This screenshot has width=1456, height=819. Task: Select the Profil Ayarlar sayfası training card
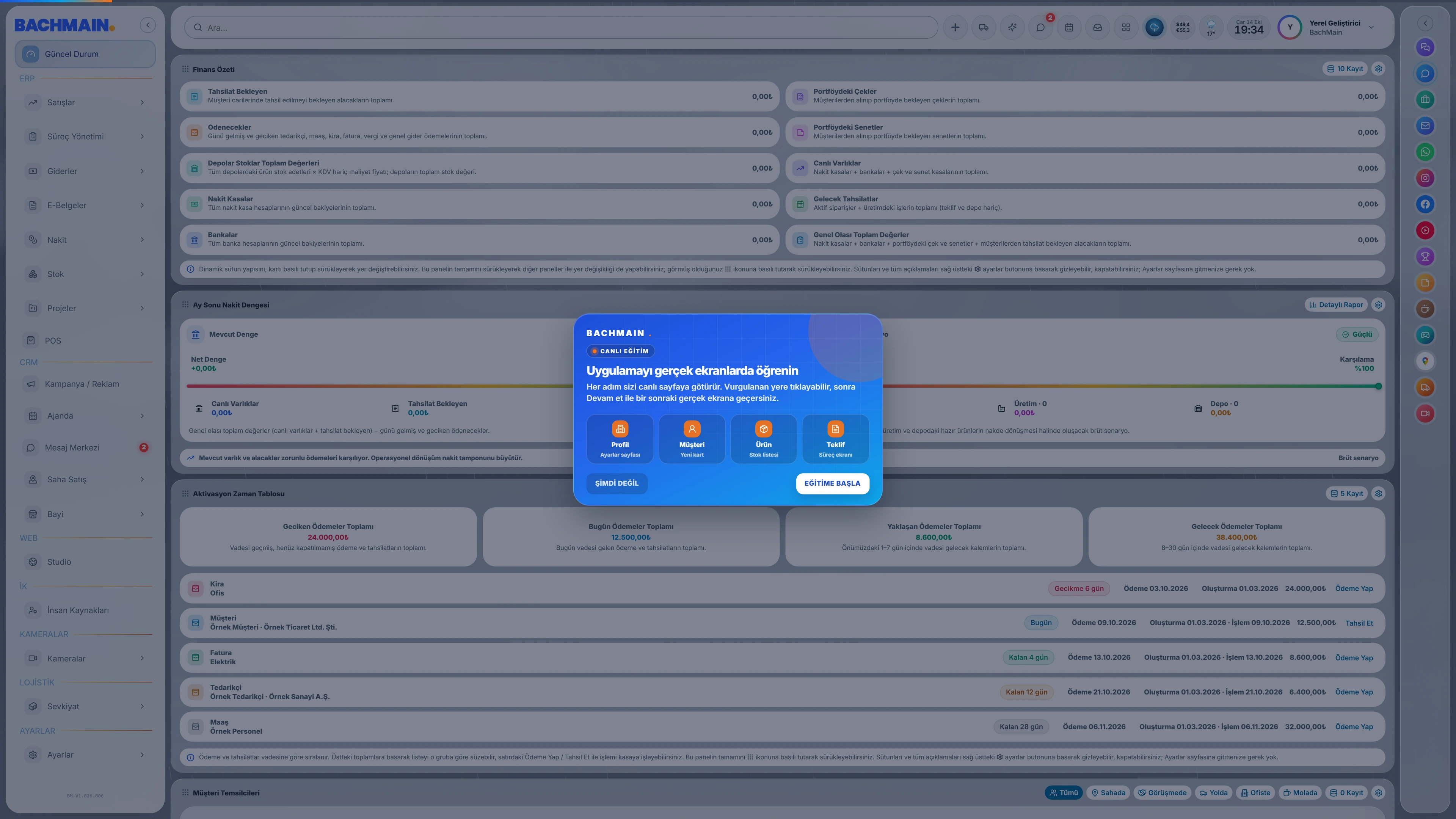pyautogui.click(x=620, y=439)
